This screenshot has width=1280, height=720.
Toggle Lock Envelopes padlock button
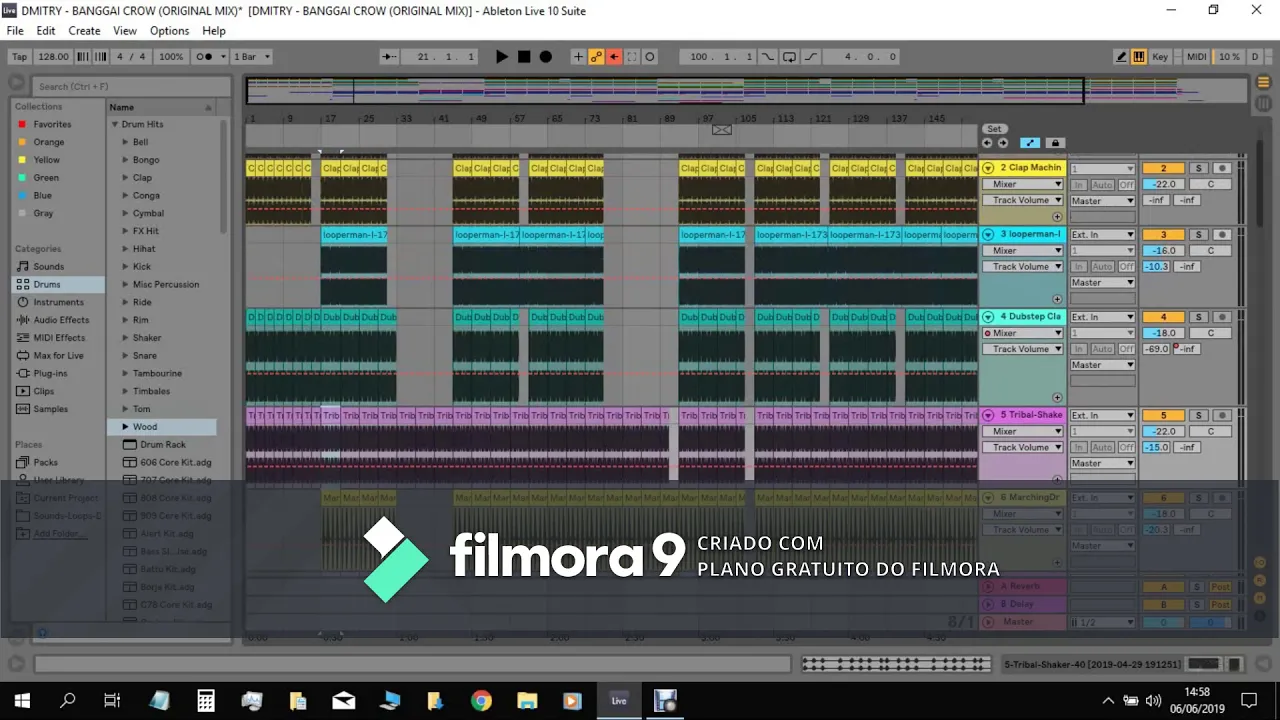[1054, 143]
